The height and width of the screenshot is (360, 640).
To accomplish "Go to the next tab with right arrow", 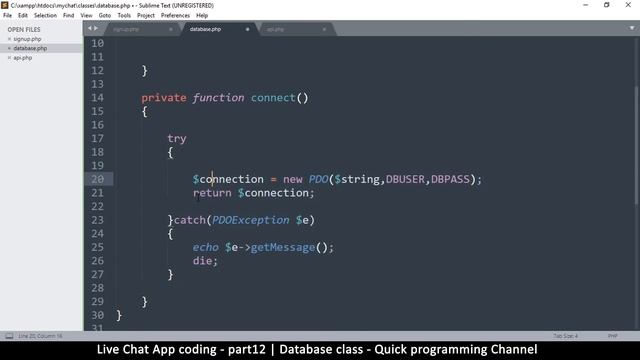I will point(96,28).
